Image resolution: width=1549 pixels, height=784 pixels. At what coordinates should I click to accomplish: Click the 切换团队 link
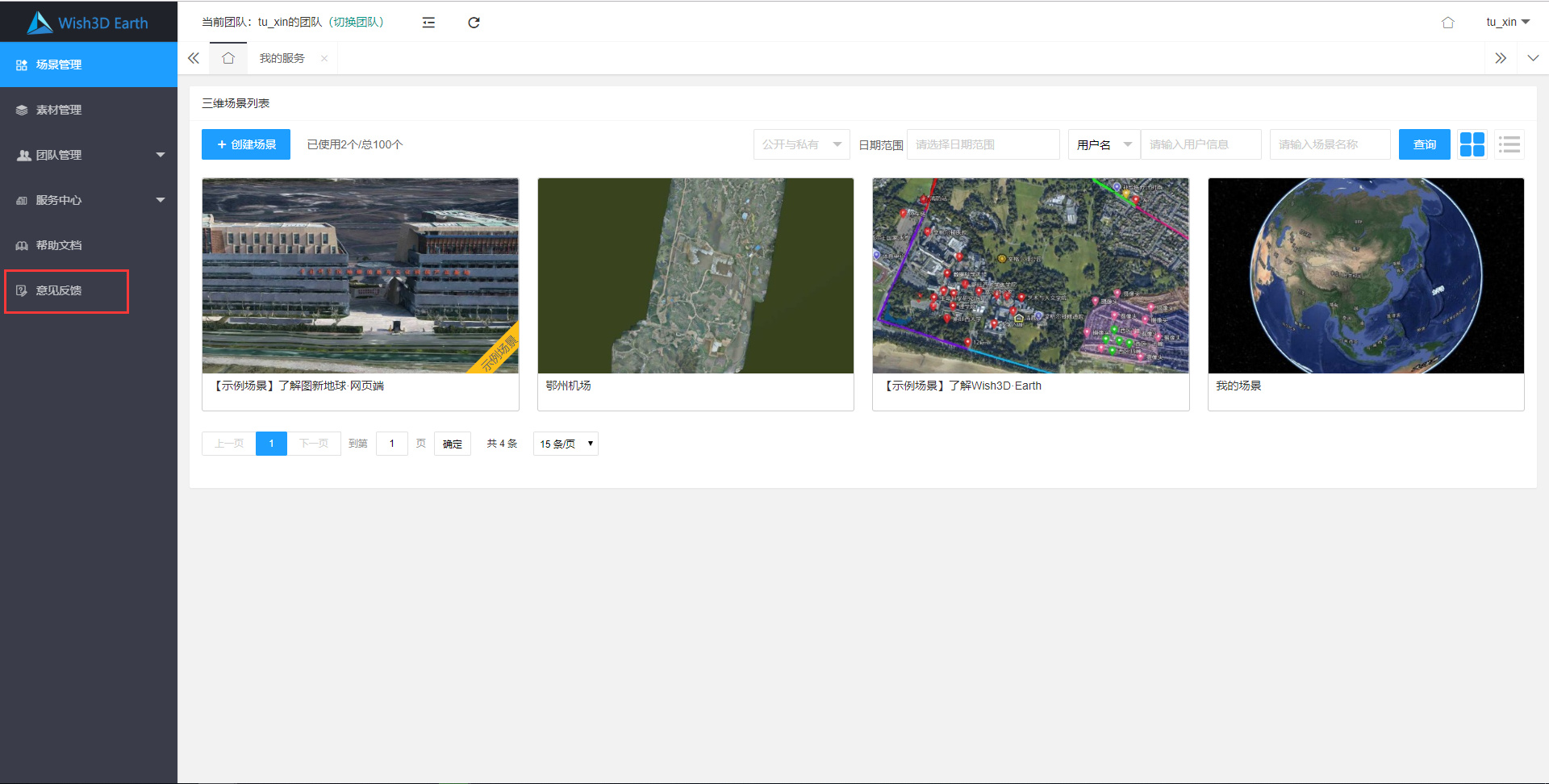[357, 22]
